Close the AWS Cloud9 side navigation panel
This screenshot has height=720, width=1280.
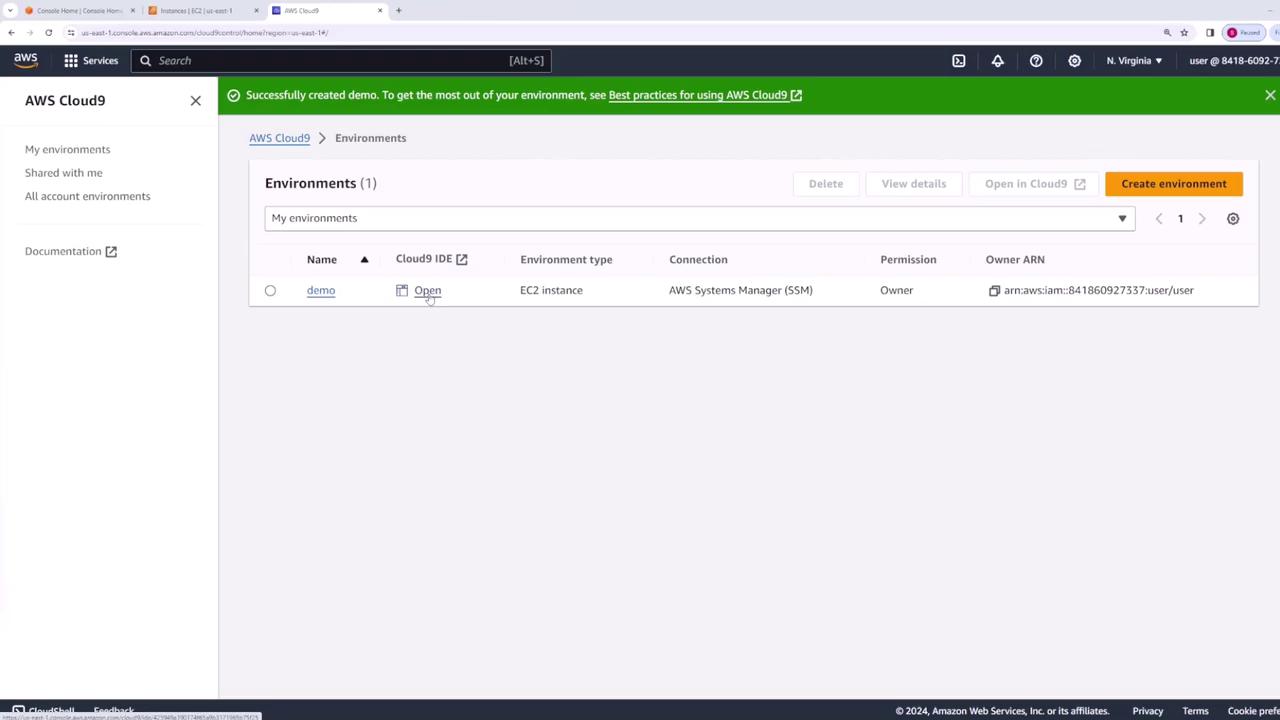196,101
